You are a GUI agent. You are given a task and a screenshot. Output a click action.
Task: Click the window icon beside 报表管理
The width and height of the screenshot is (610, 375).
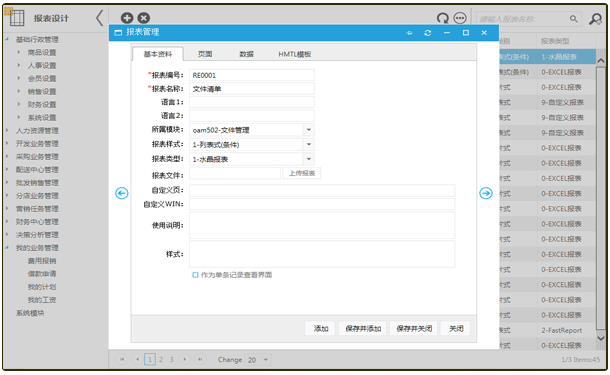[x=118, y=33]
